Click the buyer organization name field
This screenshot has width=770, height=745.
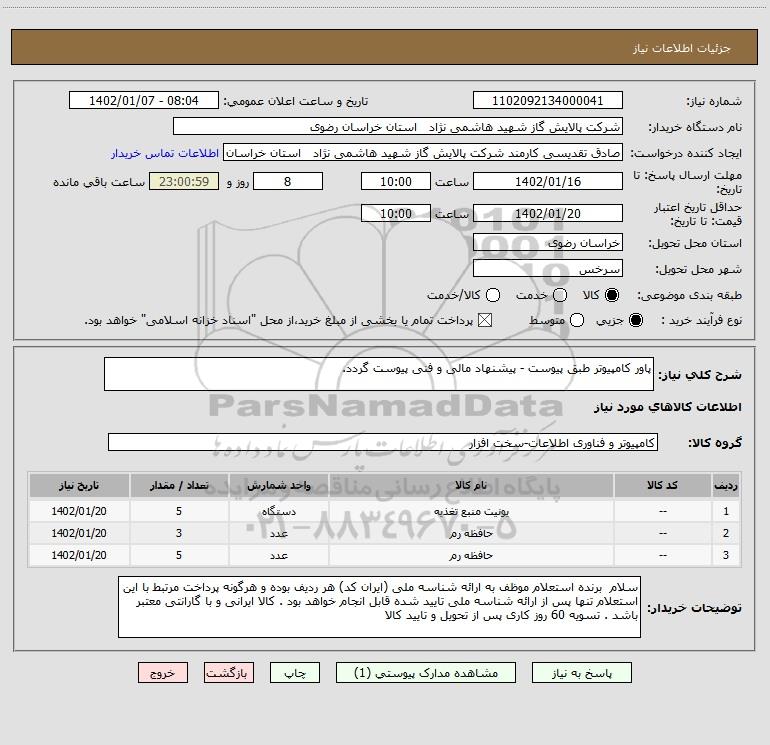click(x=398, y=127)
